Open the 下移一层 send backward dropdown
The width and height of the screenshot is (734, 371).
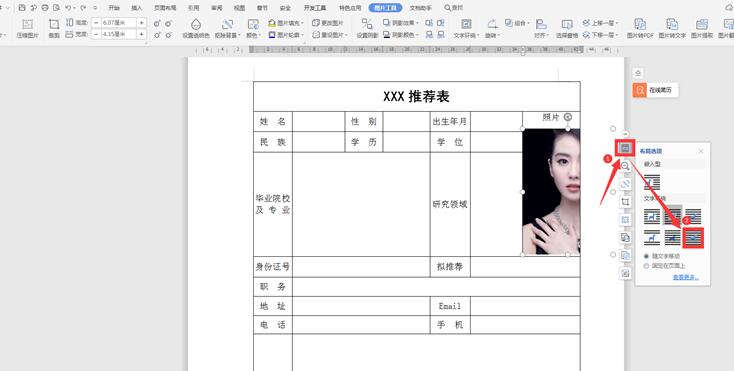click(601, 35)
